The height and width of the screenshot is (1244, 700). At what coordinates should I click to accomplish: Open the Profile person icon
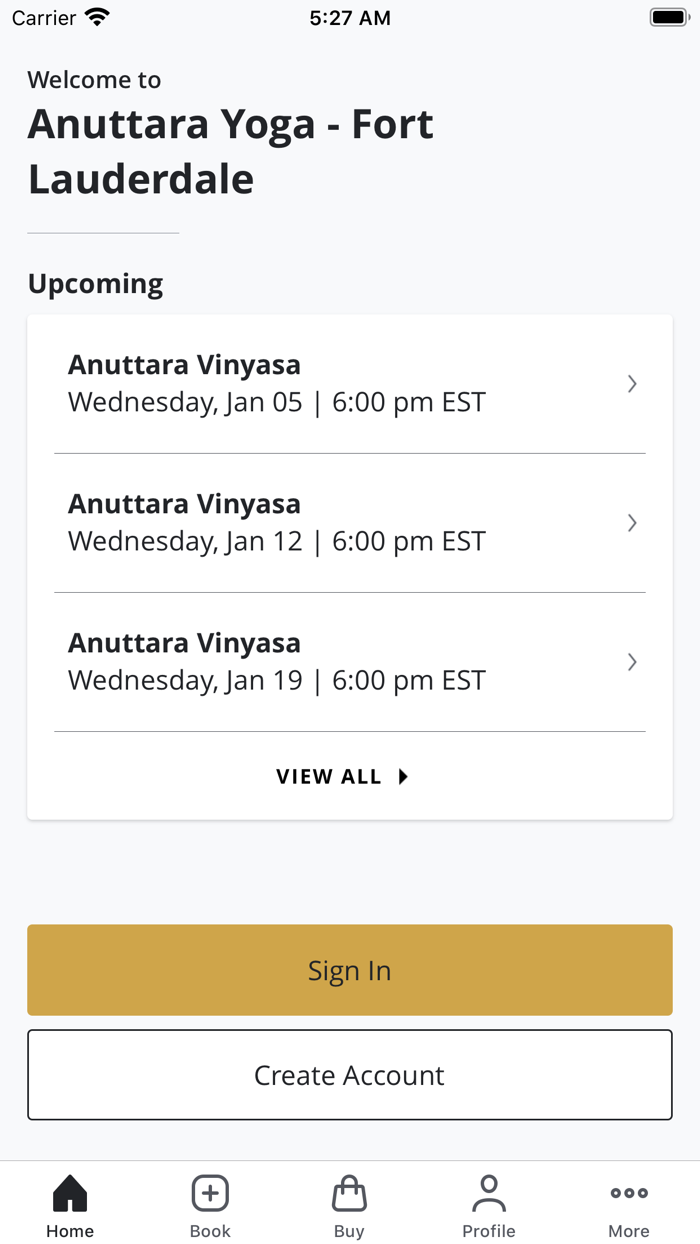pyautogui.click(x=489, y=1192)
